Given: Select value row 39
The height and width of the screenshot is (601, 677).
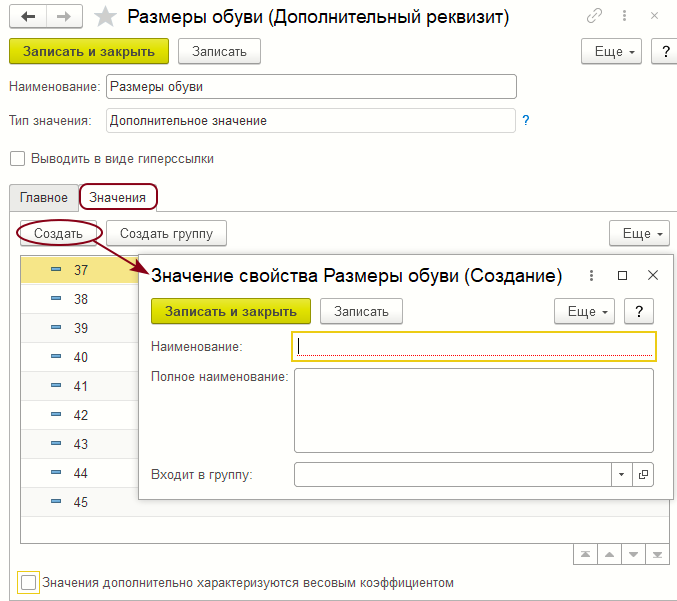Looking at the screenshot, I should [x=80, y=328].
